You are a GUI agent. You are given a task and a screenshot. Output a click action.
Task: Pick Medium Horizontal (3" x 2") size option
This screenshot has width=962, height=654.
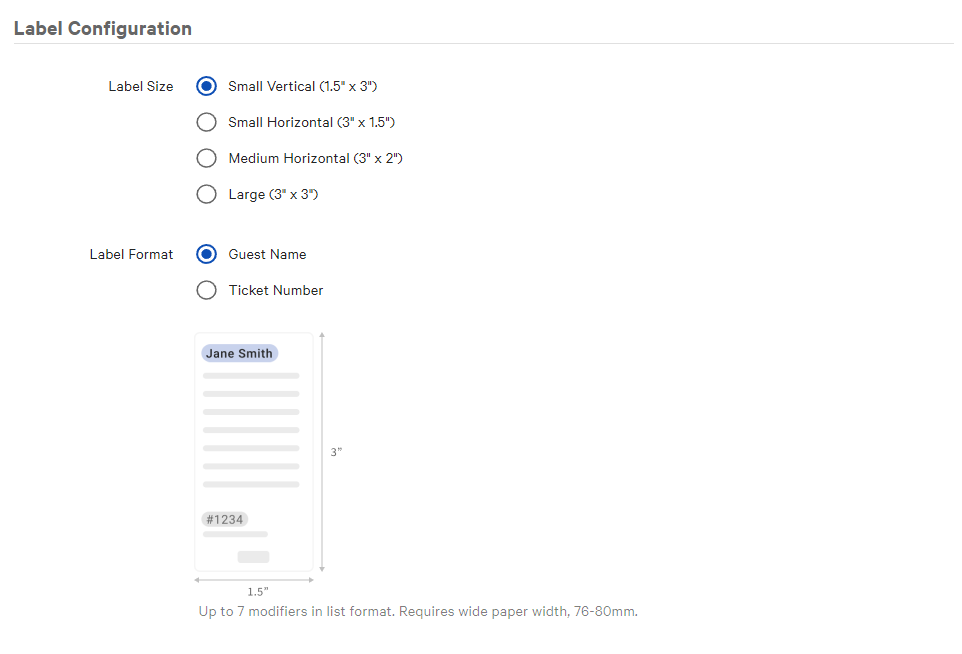(x=207, y=158)
